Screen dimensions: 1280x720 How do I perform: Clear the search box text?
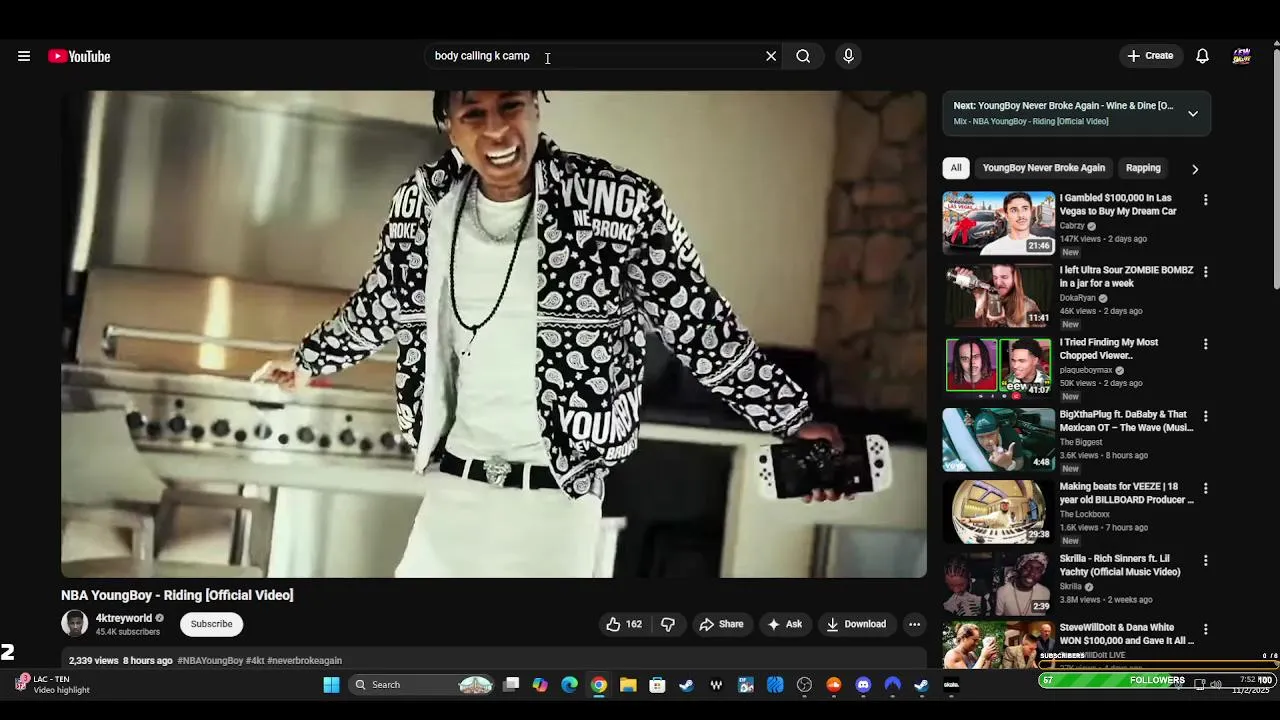pyautogui.click(x=771, y=56)
